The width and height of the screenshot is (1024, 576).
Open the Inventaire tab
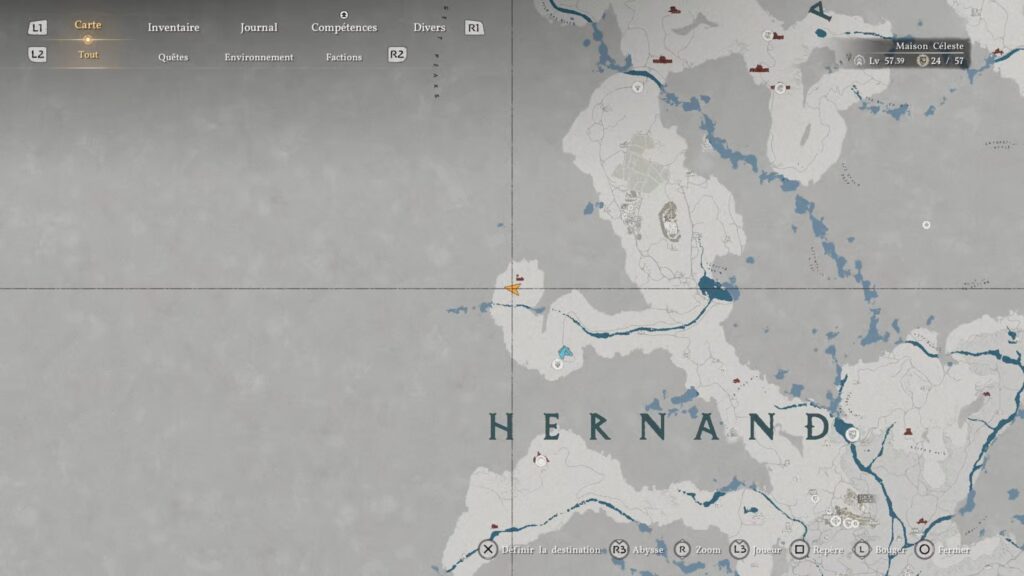[173, 27]
